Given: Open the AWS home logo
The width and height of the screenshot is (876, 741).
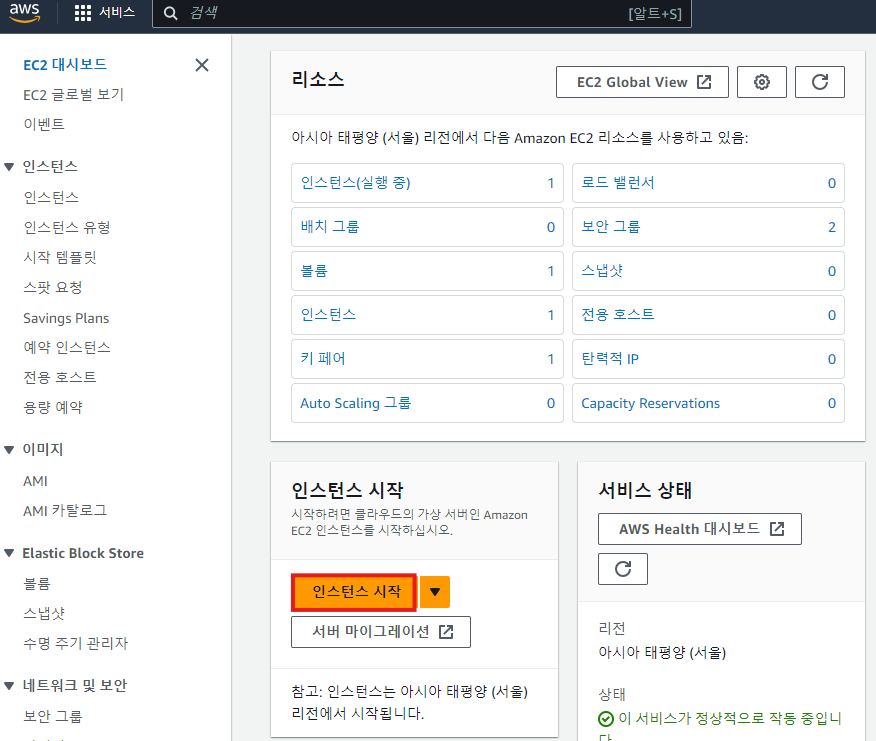Looking at the screenshot, I should [25, 12].
